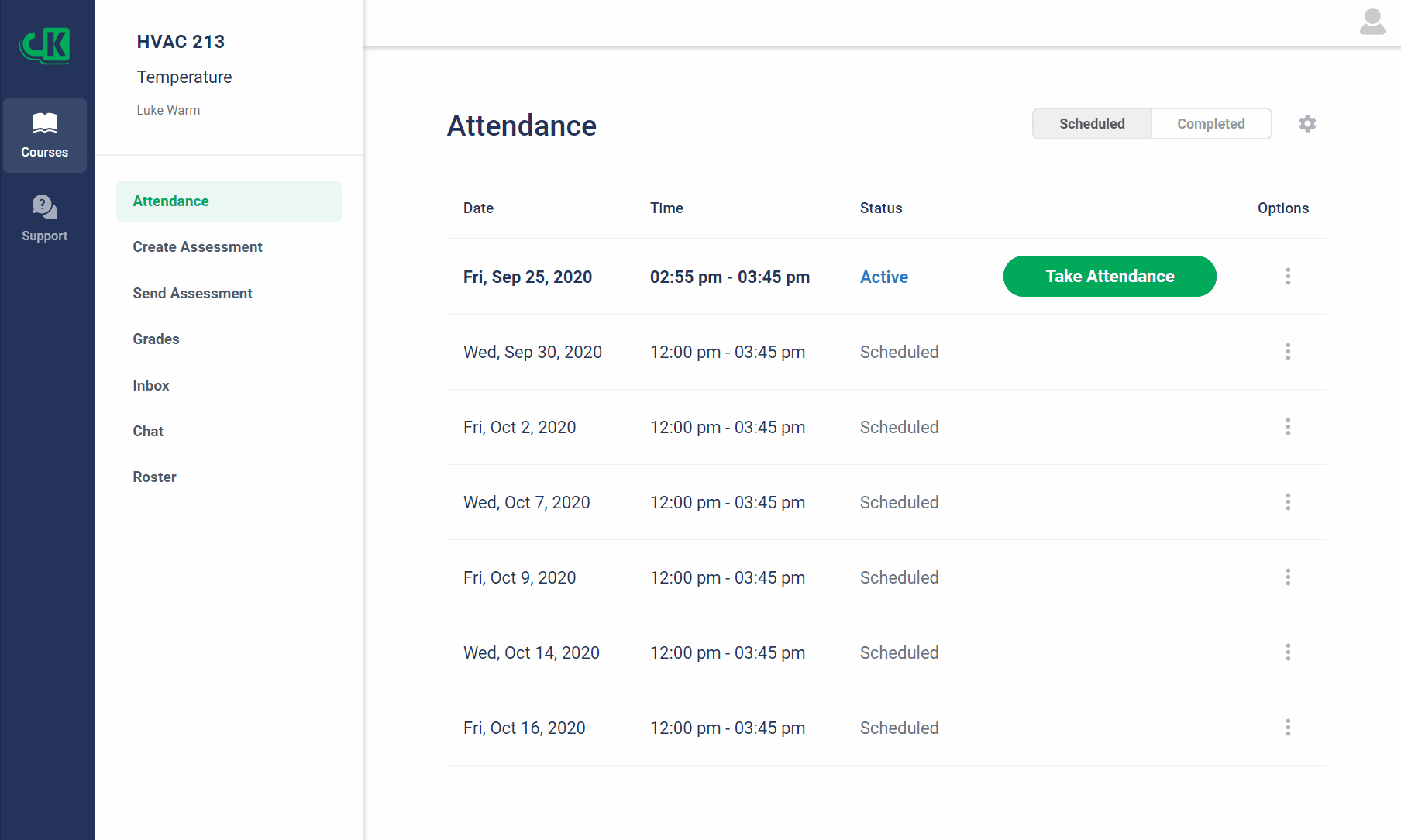Open the Support chat bubbles icon
The image size is (1401, 840).
44,207
